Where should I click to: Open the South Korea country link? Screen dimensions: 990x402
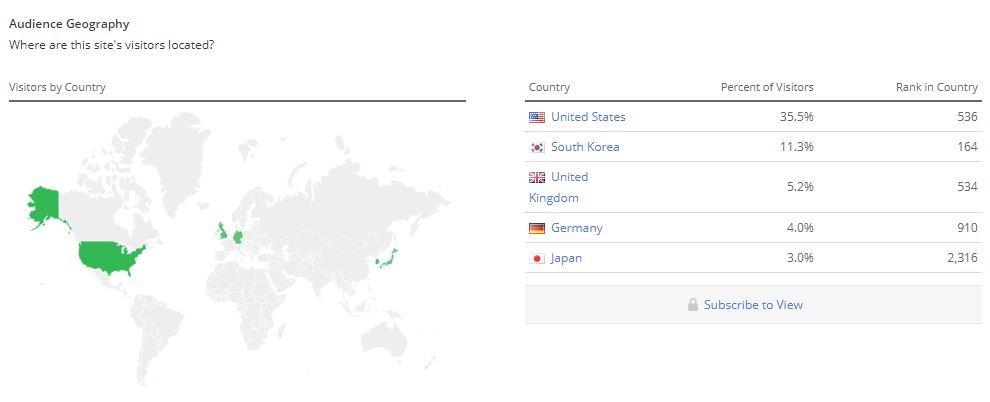585,147
